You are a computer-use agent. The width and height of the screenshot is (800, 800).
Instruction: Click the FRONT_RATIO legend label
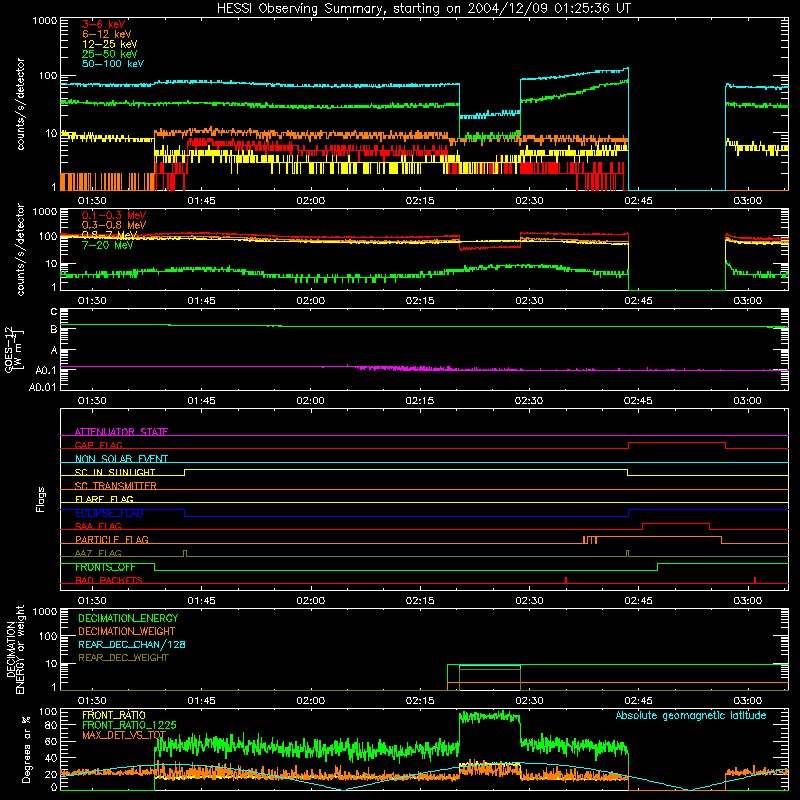[114, 715]
